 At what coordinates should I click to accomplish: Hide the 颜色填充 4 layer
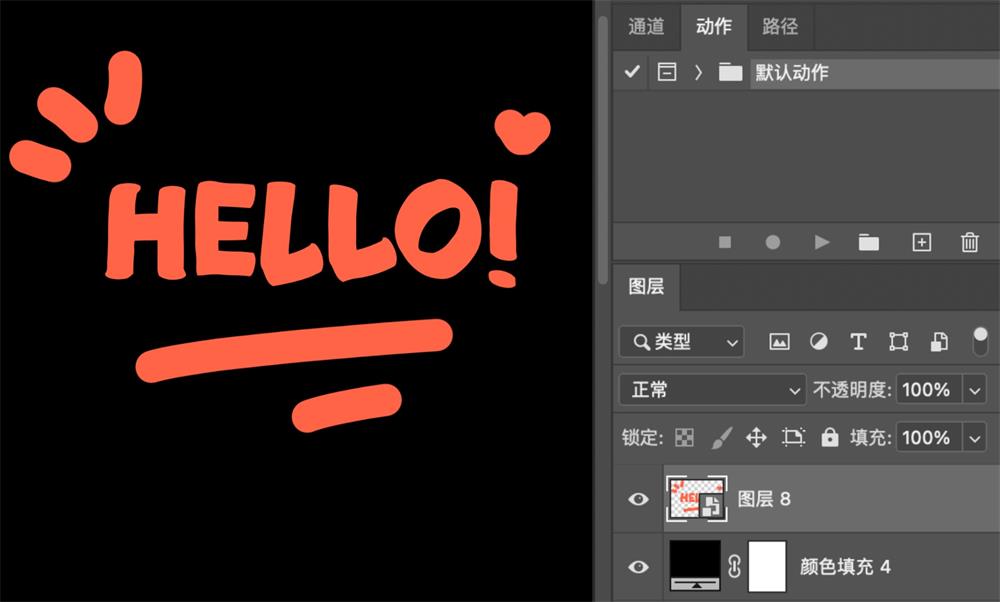coord(638,567)
